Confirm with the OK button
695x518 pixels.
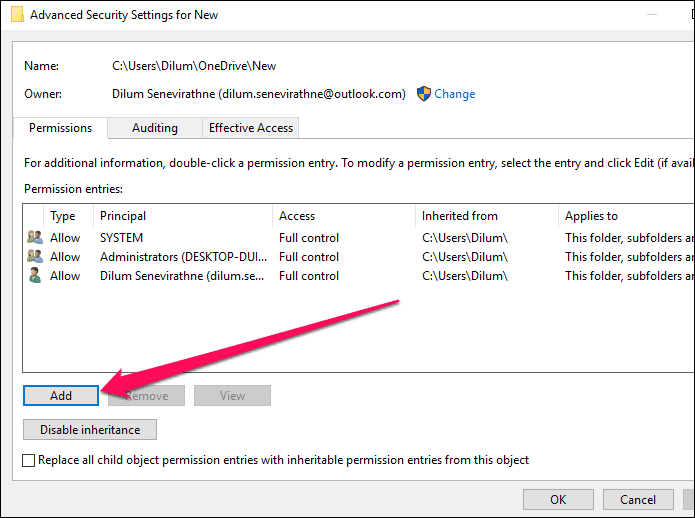click(x=558, y=499)
